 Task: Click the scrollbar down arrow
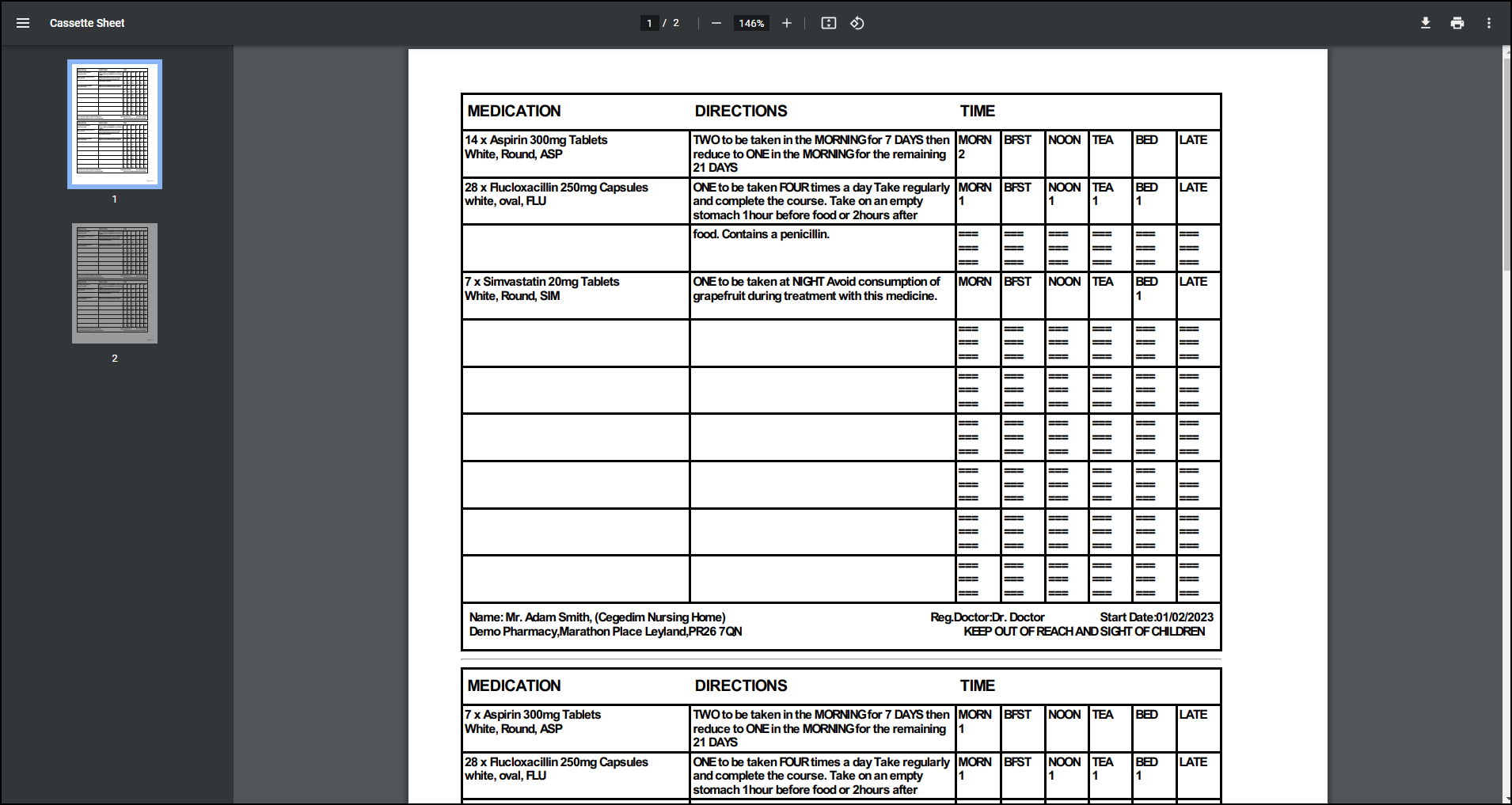pyautogui.click(x=1506, y=798)
